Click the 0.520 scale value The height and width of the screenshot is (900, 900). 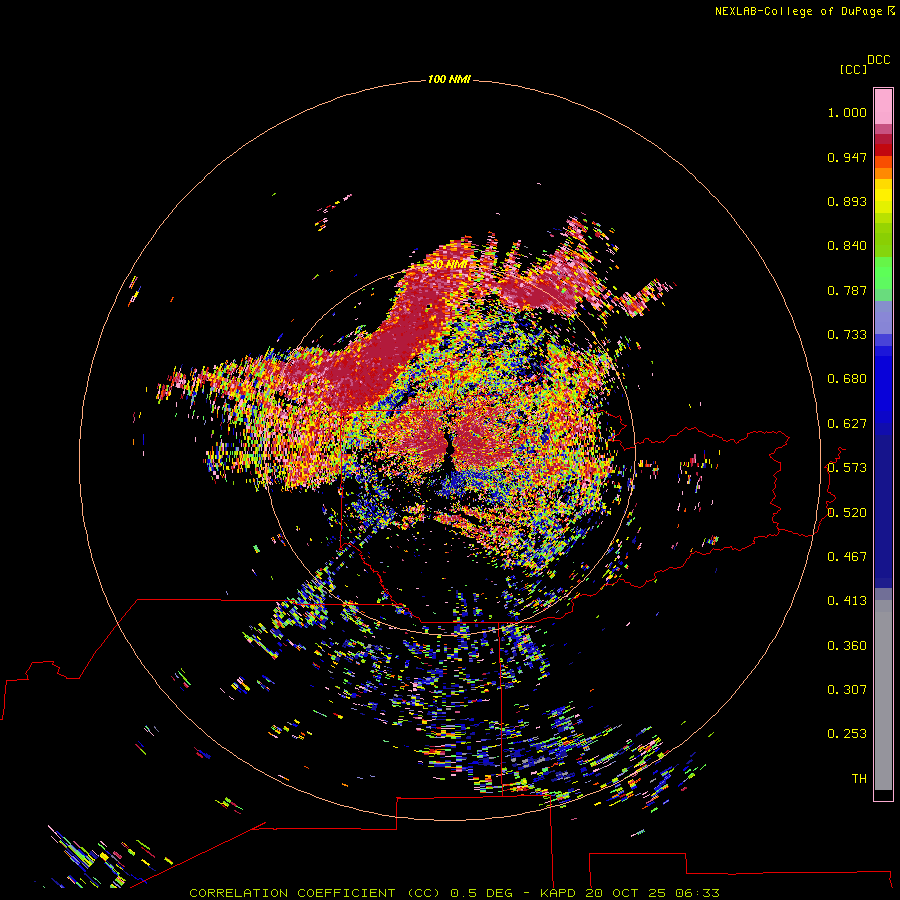coord(847,513)
